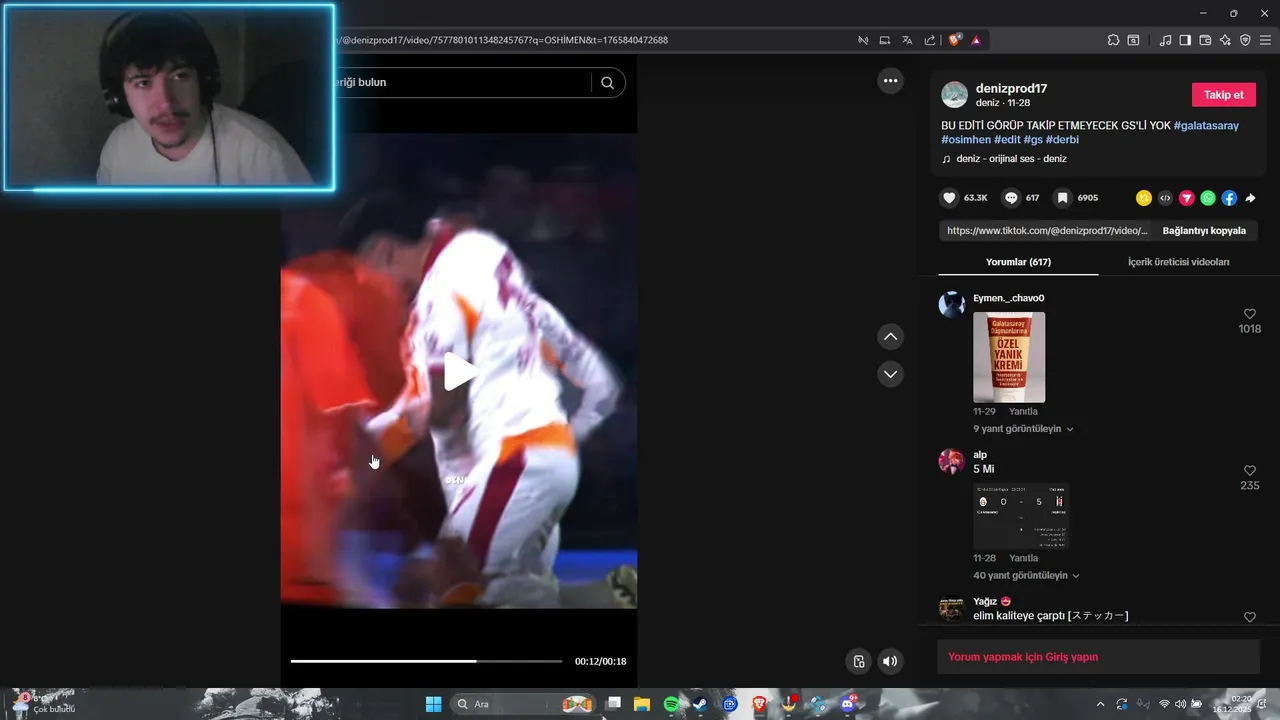Switch to Yorumlar (617) tab
Image resolution: width=1280 pixels, height=720 pixels.
[1018, 262]
